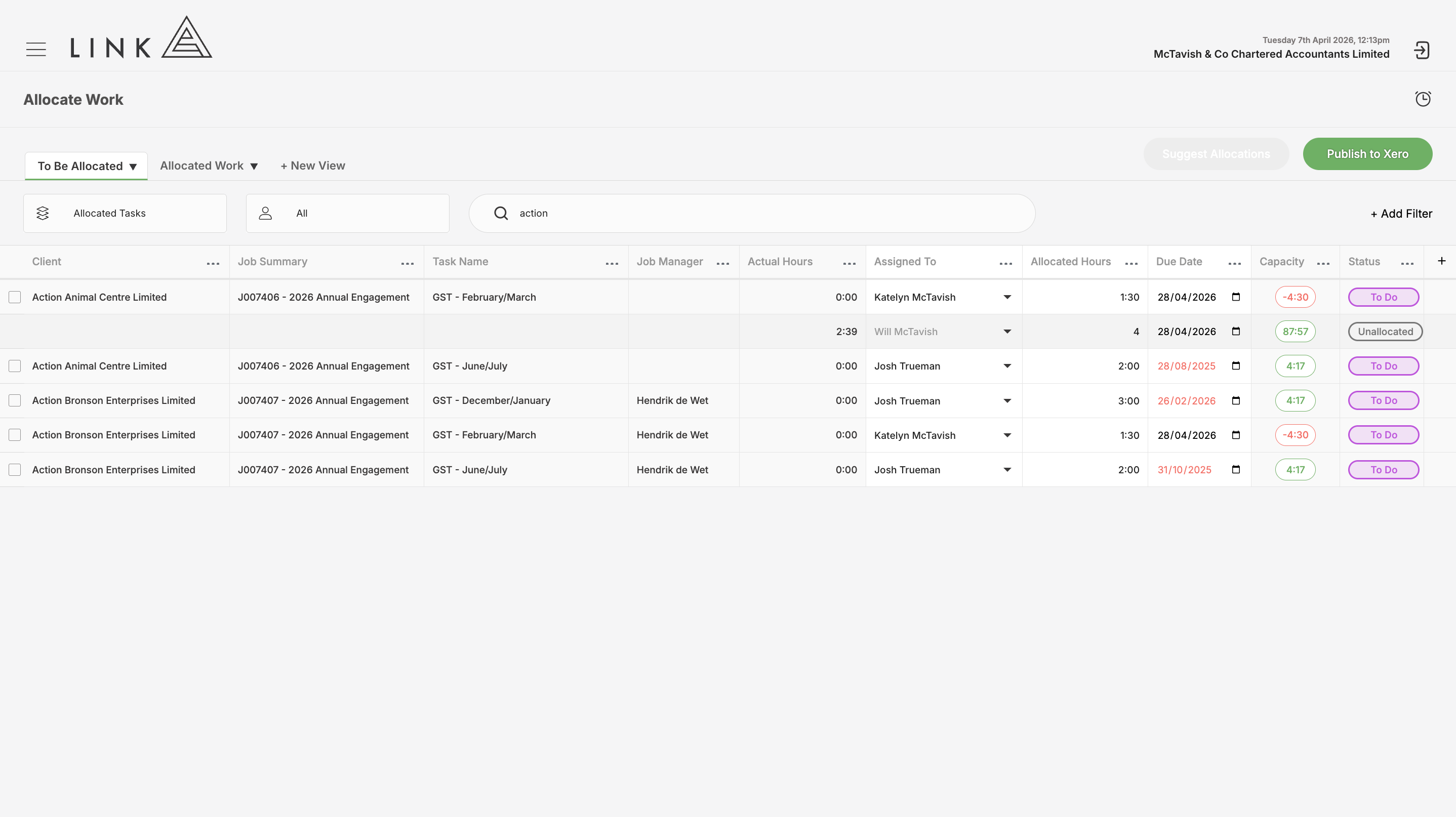Open calendar for 28/08/2025 due date
This screenshot has height=817, width=1456.
1236,365
